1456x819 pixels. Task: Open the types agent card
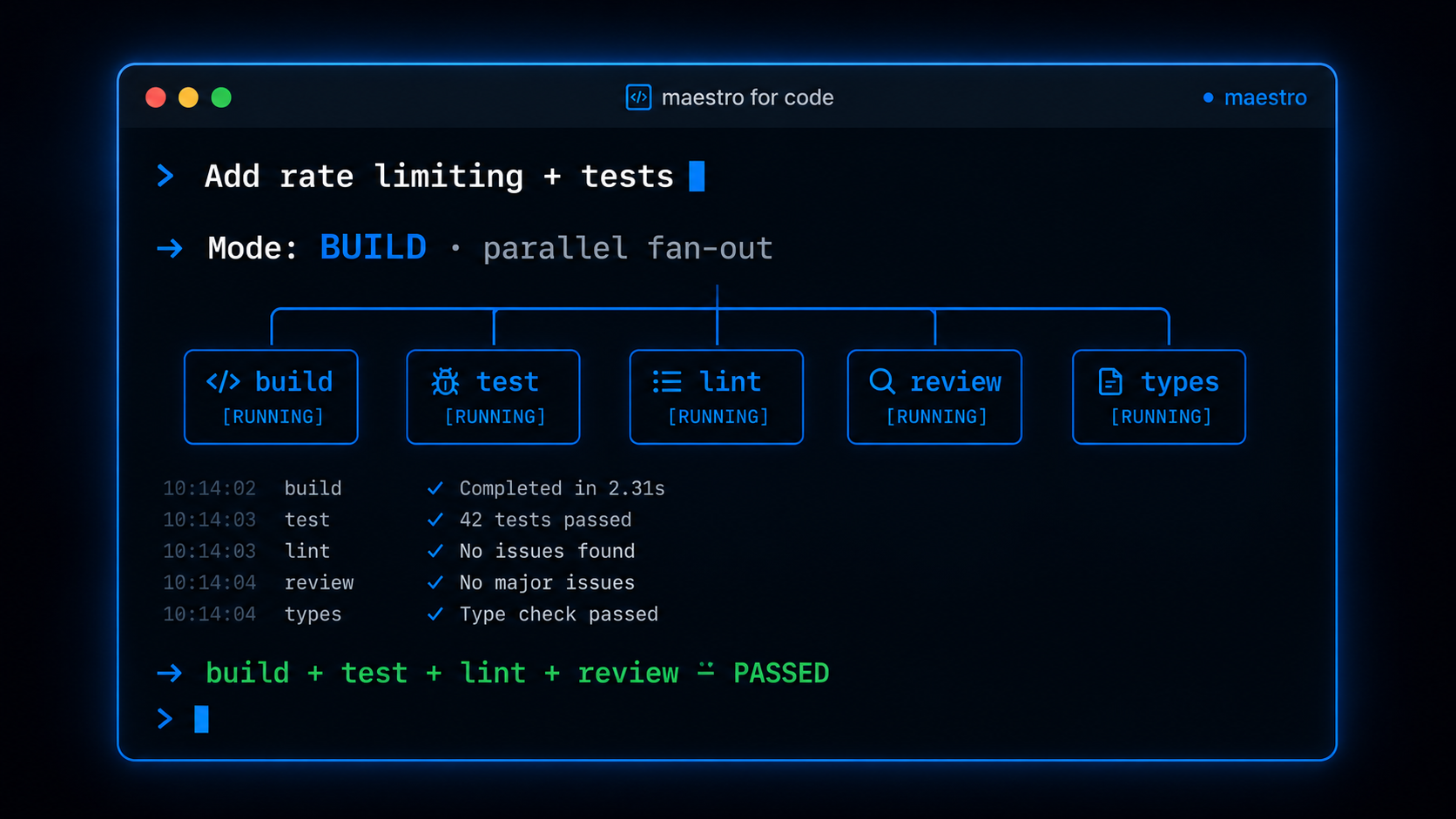1159,397
